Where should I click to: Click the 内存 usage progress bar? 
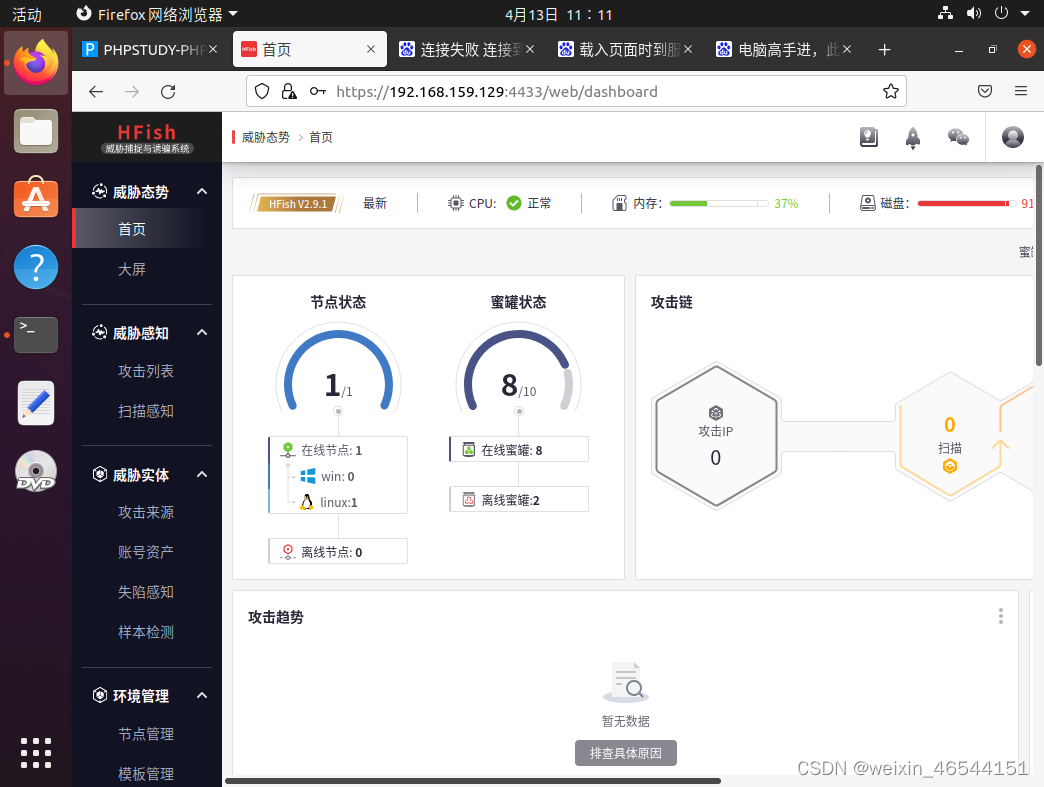pyautogui.click(x=719, y=203)
